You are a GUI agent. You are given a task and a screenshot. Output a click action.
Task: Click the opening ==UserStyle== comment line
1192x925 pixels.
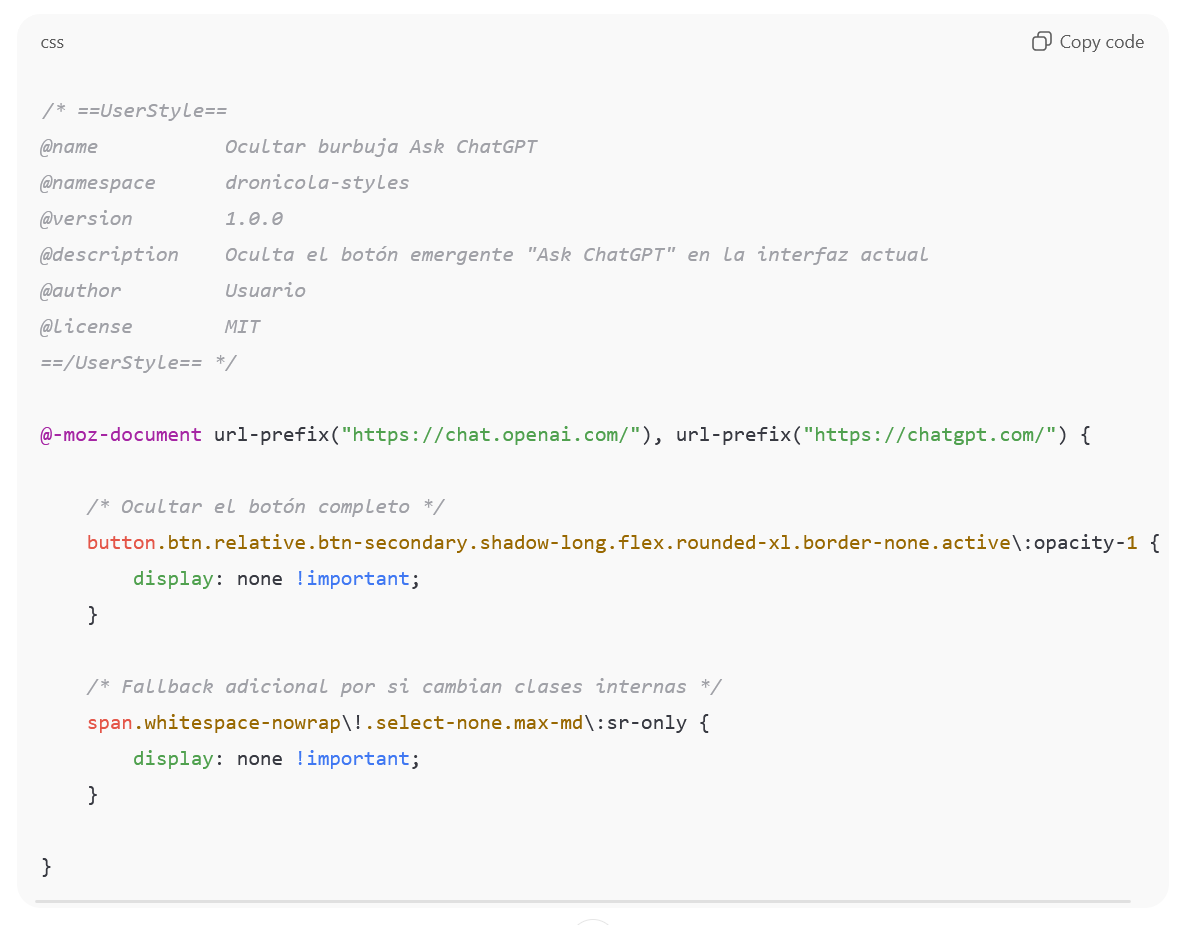pos(134,111)
